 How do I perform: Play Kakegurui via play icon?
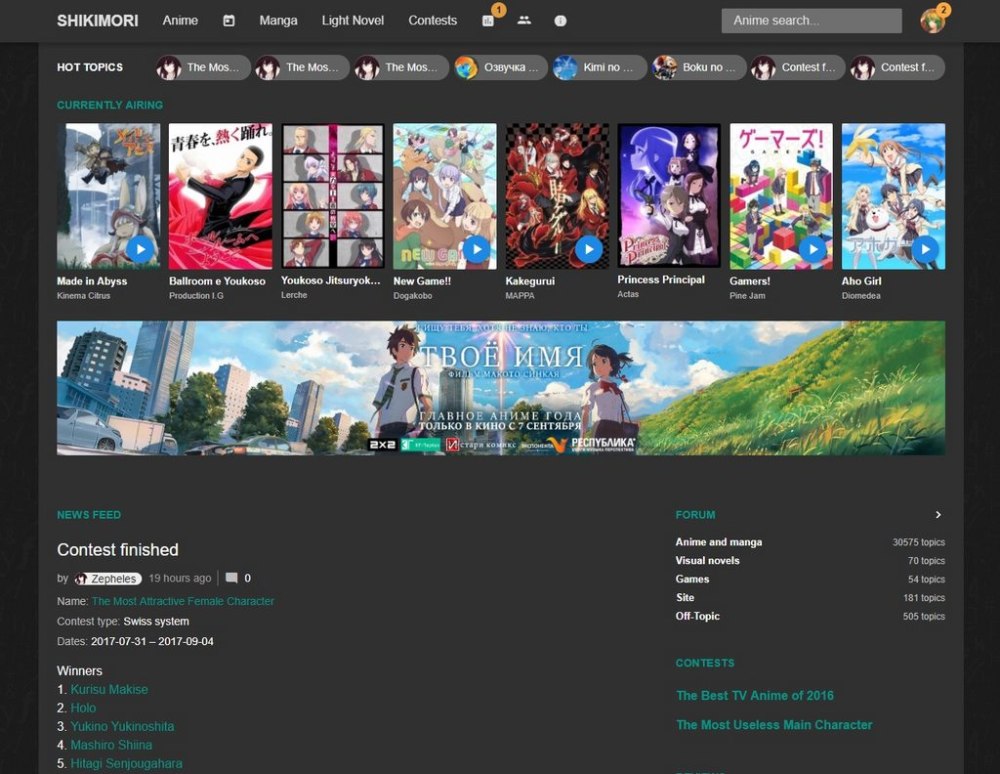point(589,249)
